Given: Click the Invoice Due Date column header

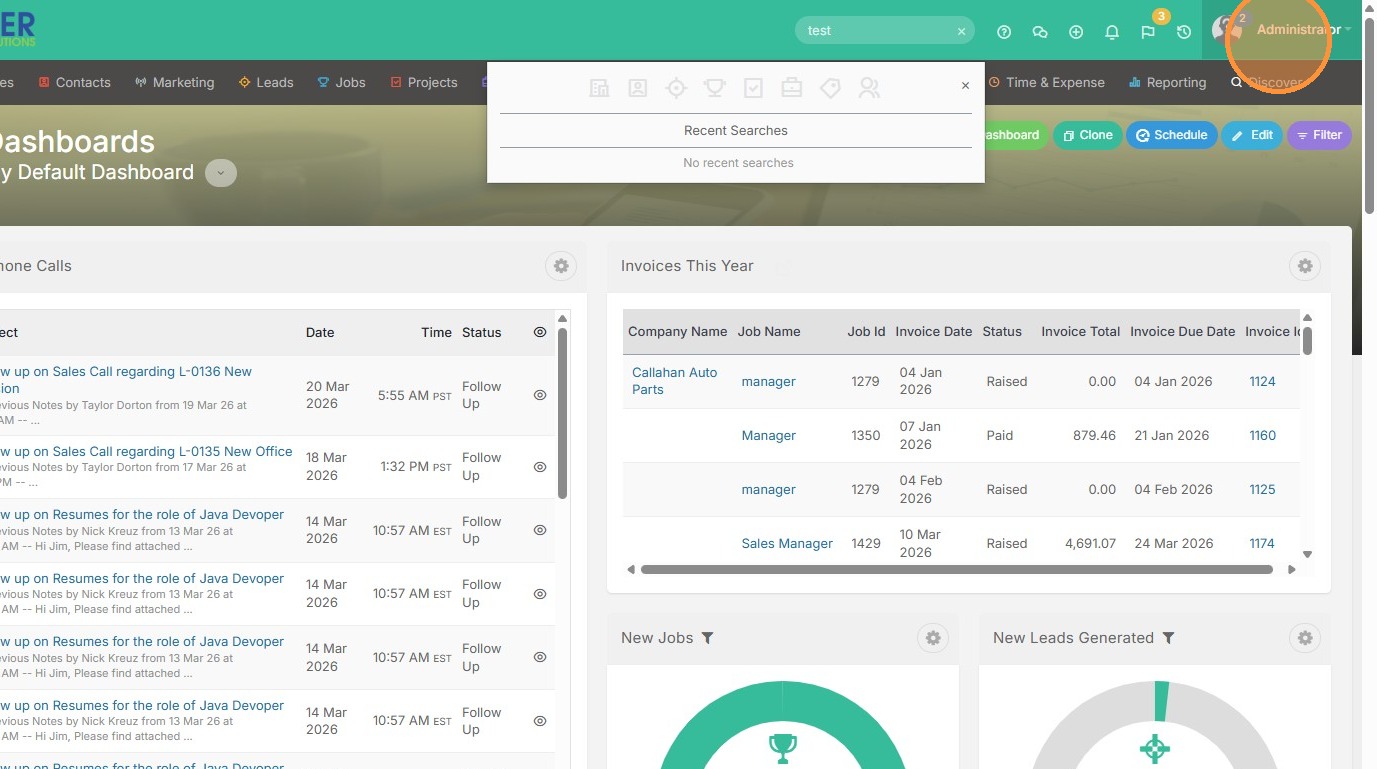Looking at the screenshot, I should click(x=1183, y=332).
